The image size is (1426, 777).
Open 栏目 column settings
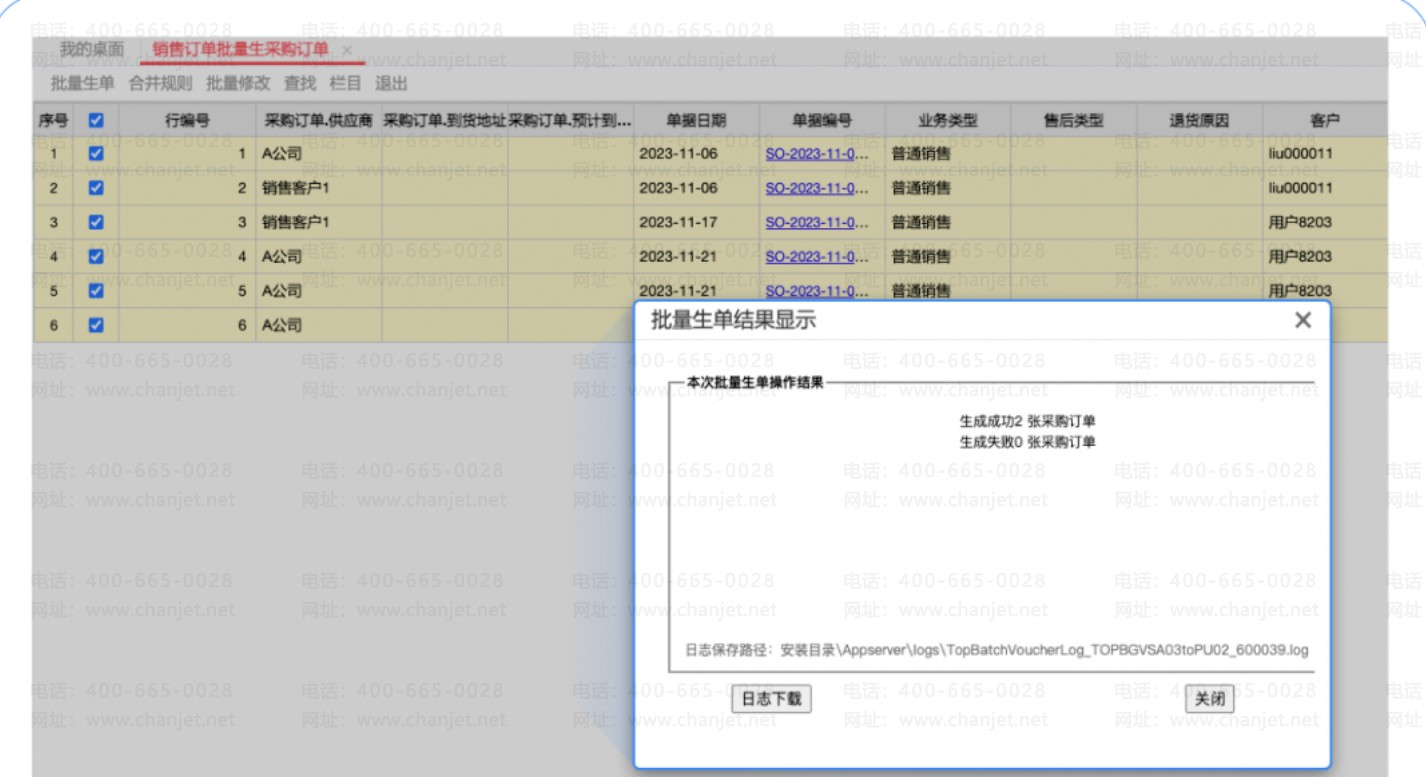click(x=346, y=83)
